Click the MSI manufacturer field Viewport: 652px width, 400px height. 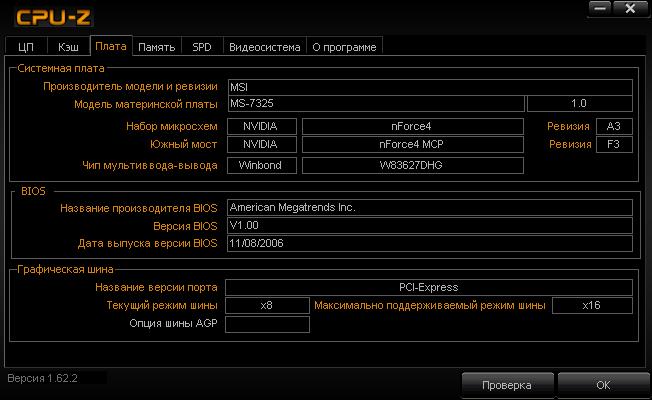pos(430,87)
